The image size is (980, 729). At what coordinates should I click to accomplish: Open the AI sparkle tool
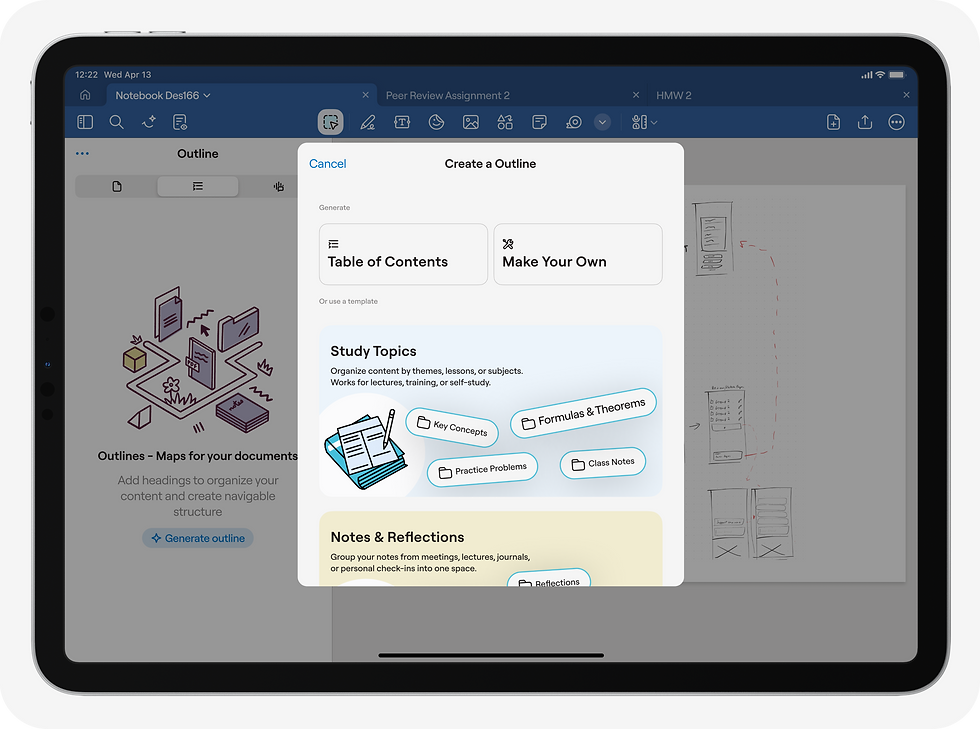point(149,122)
